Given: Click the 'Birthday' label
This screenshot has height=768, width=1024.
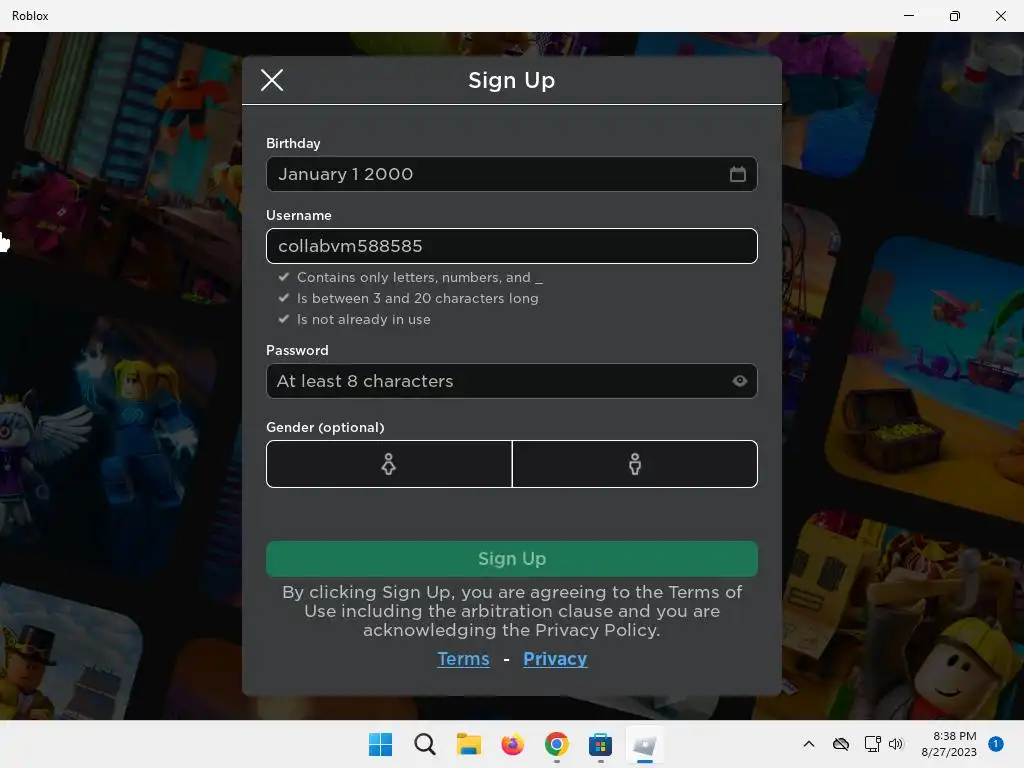Looking at the screenshot, I should (293, 143).
